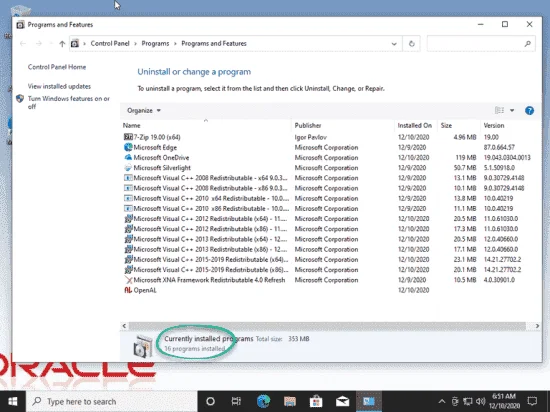Open Microsoft Store from the taskbar
550x412 pixels.
316,401
